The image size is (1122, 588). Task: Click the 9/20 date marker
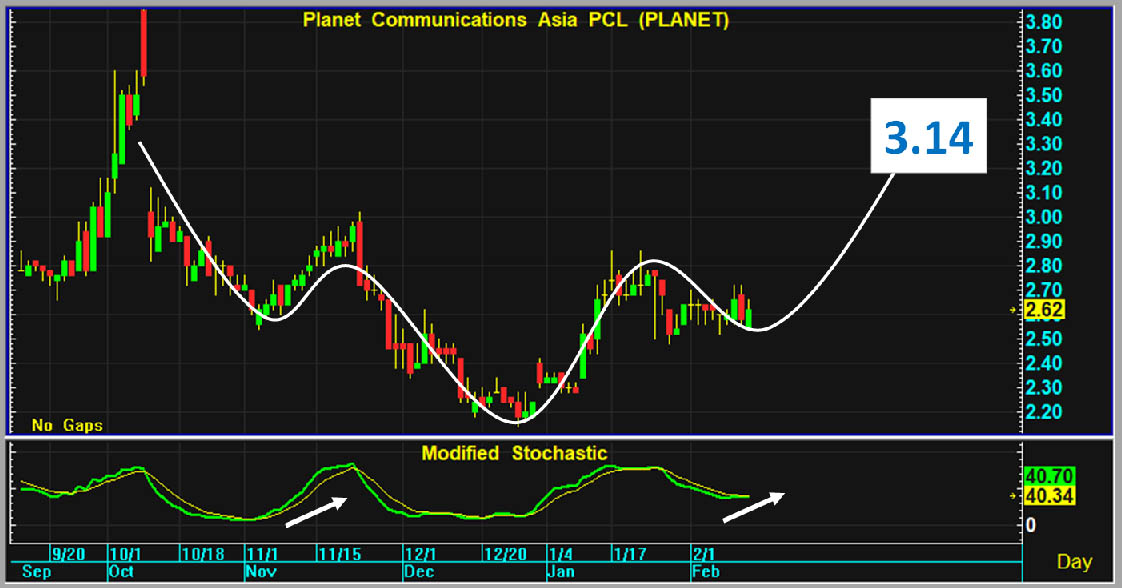coord(69,554)
